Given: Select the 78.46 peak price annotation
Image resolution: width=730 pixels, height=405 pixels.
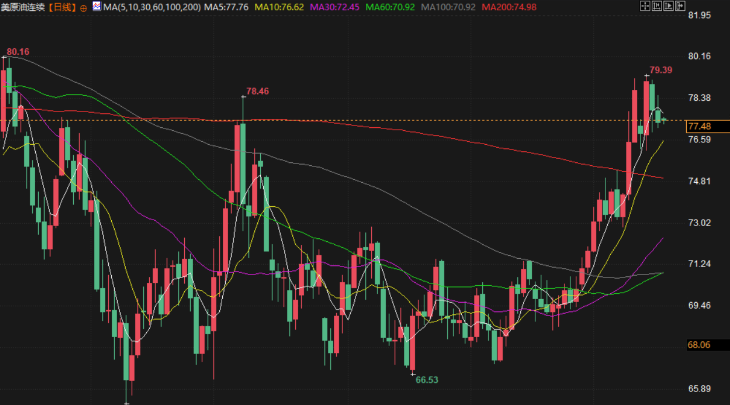Looking at the screenshot, I should (257, 91).
